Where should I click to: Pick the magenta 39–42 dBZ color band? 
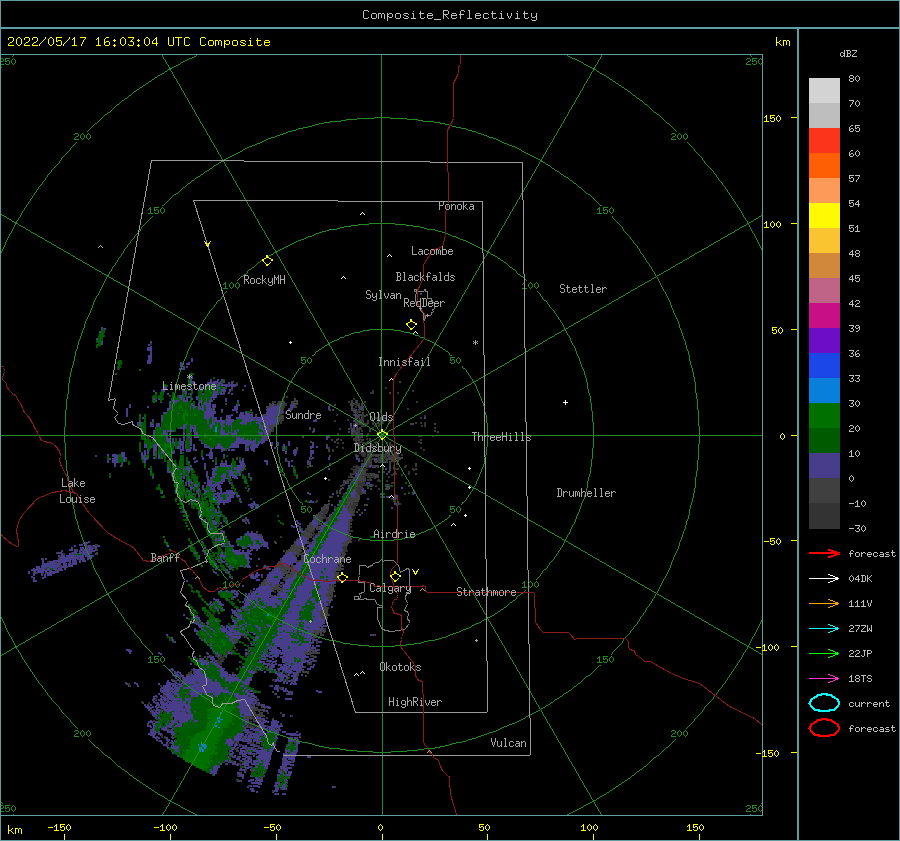click(x=824, y=315)
